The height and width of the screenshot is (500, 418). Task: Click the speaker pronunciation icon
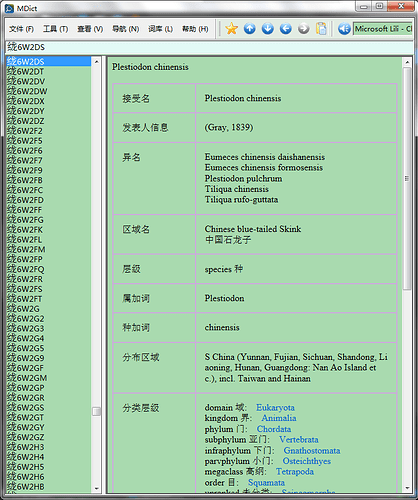coord(344,29)
